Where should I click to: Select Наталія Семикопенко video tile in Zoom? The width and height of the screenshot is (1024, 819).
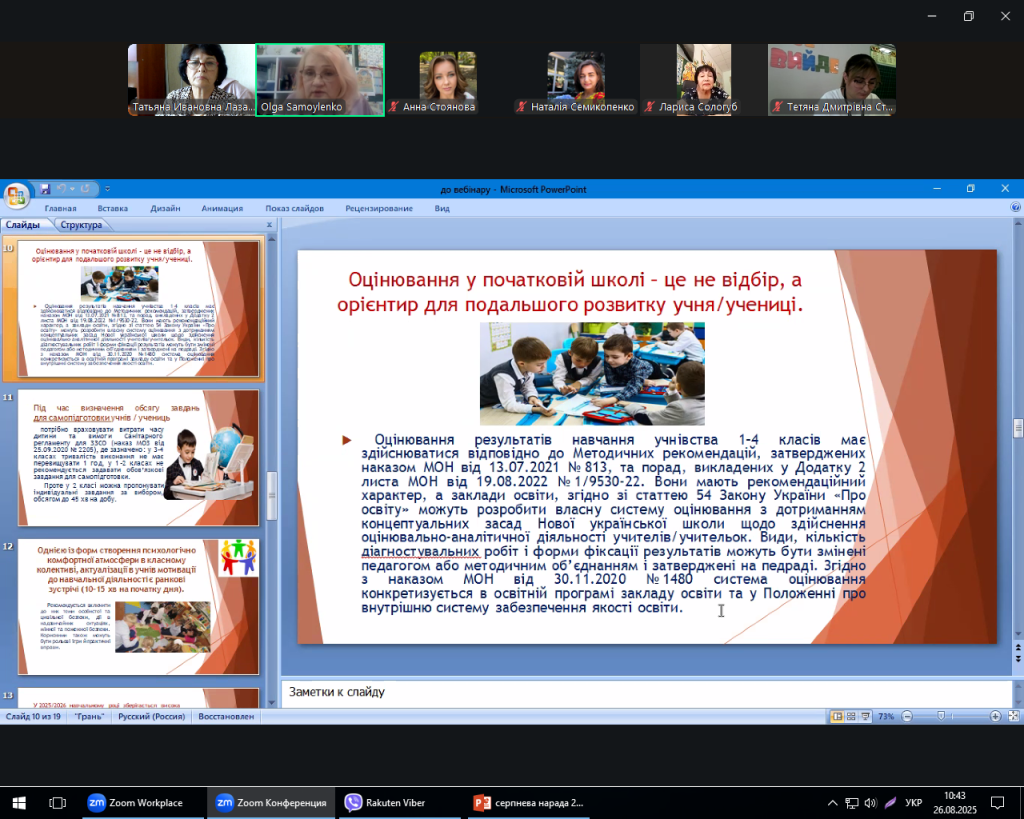coord(576,80)
